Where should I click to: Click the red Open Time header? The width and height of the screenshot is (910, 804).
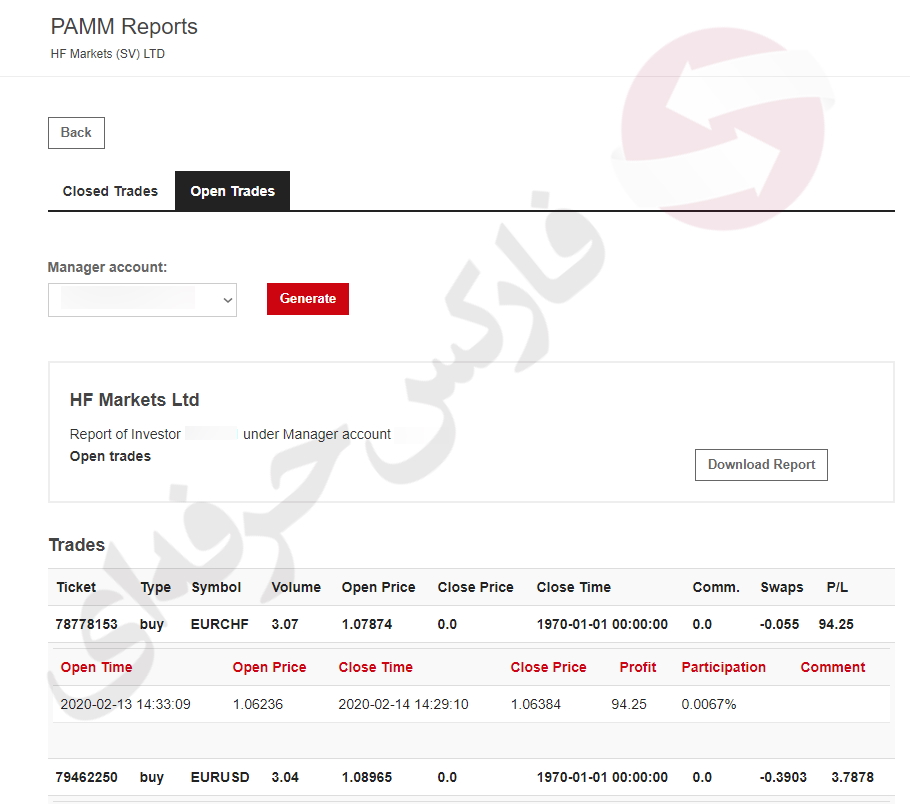(96, 667)
